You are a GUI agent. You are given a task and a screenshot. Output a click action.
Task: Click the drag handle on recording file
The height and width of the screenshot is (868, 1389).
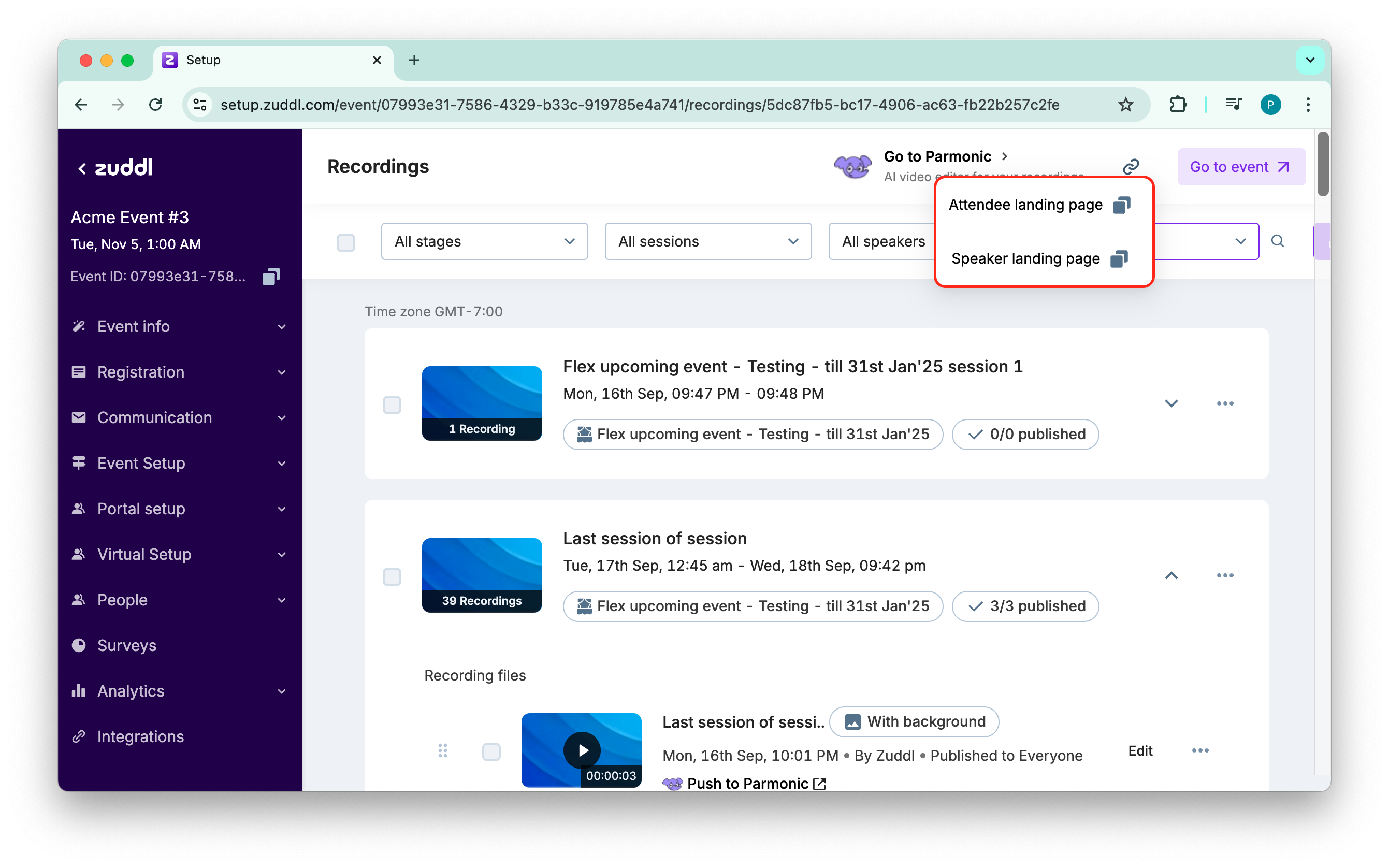(442, 750)
